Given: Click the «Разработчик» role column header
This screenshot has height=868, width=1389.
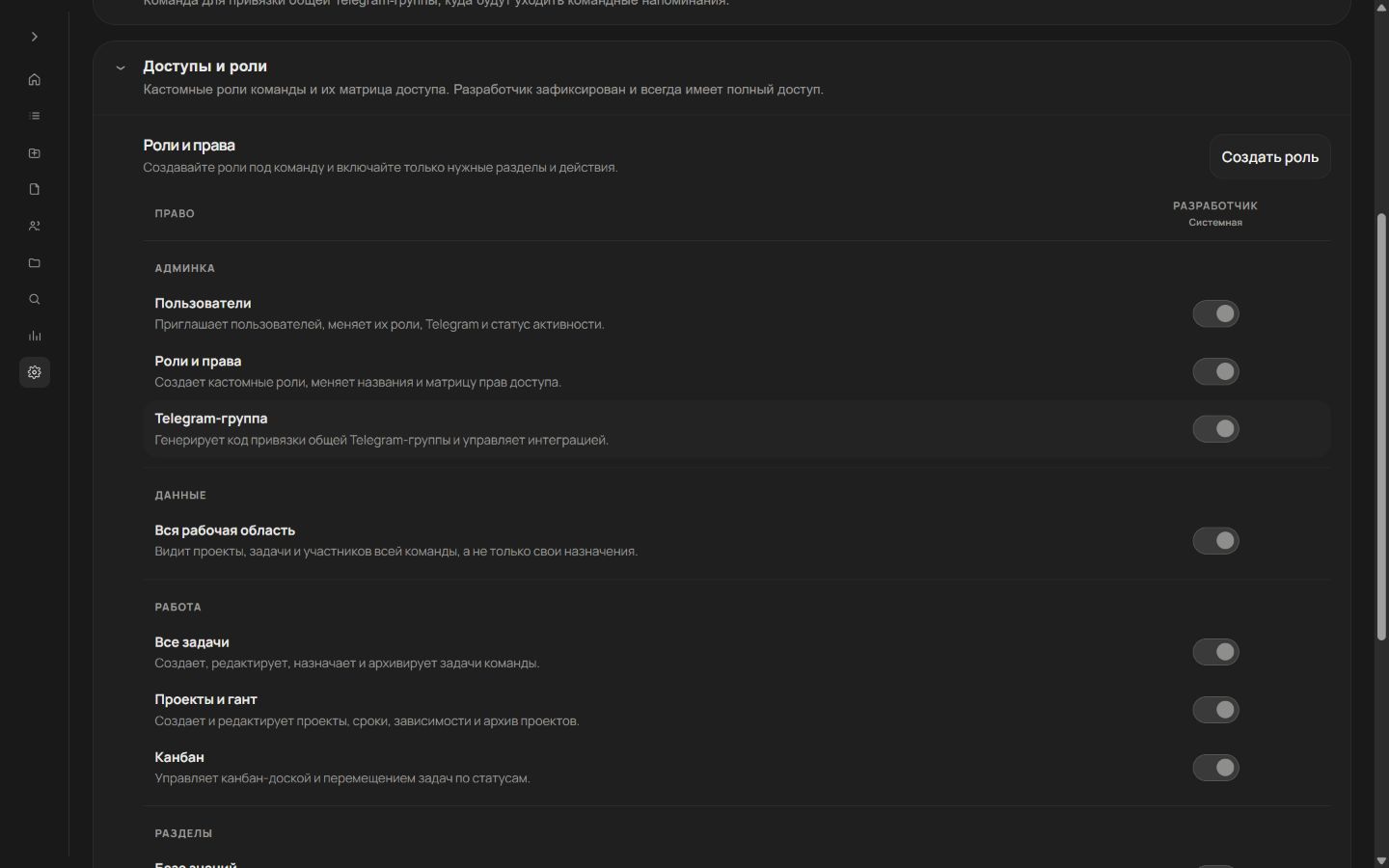Looking at the screenshot, I should coord(1215,205).
